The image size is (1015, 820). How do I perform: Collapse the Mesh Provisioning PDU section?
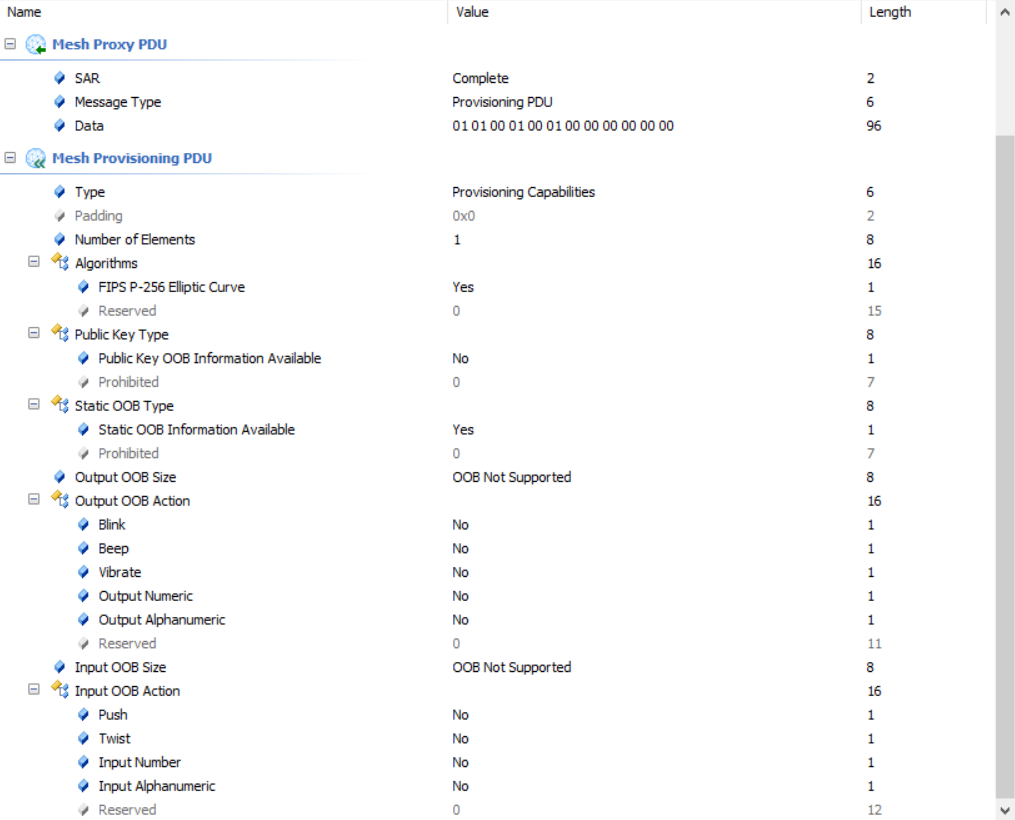click(x=10, y=158)
